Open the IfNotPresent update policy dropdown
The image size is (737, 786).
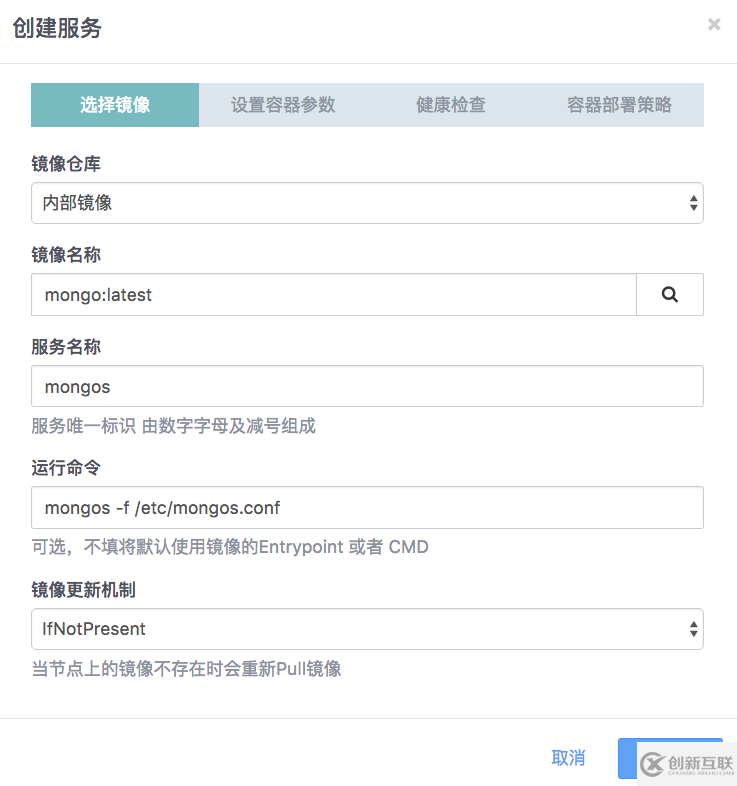click(367, 629)
